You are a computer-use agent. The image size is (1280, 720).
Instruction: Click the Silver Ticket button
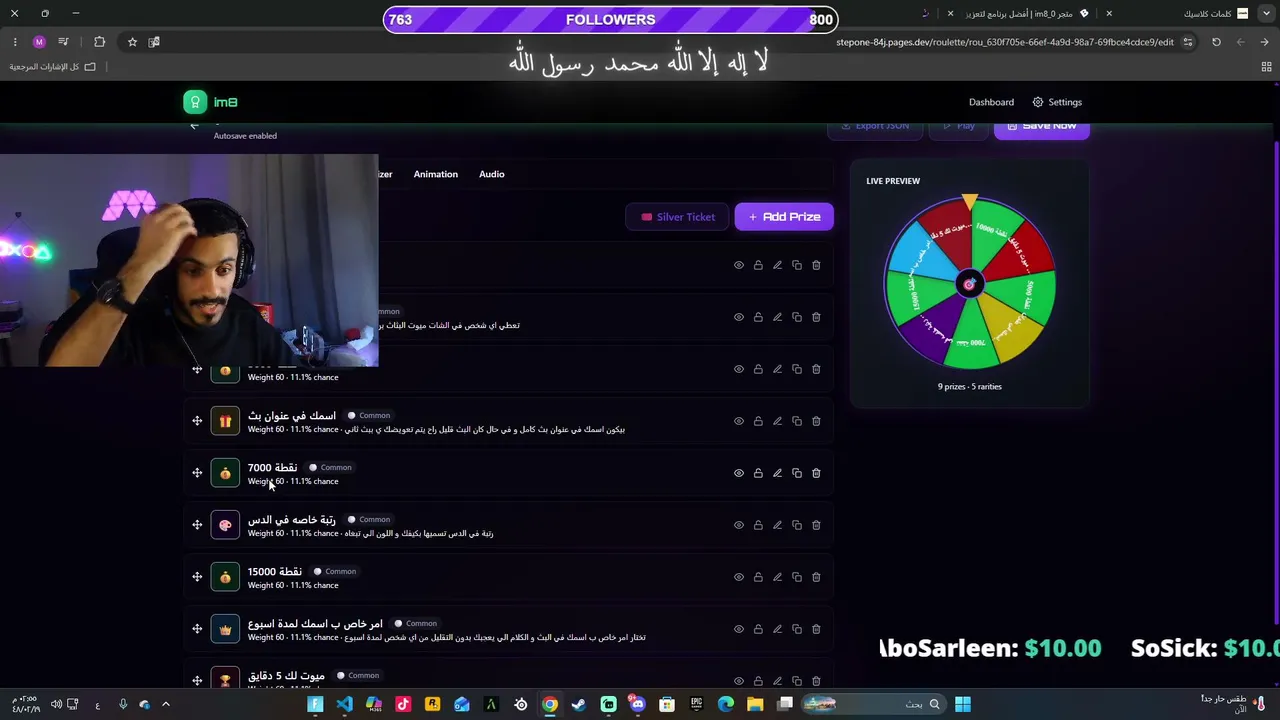point(678,217)
